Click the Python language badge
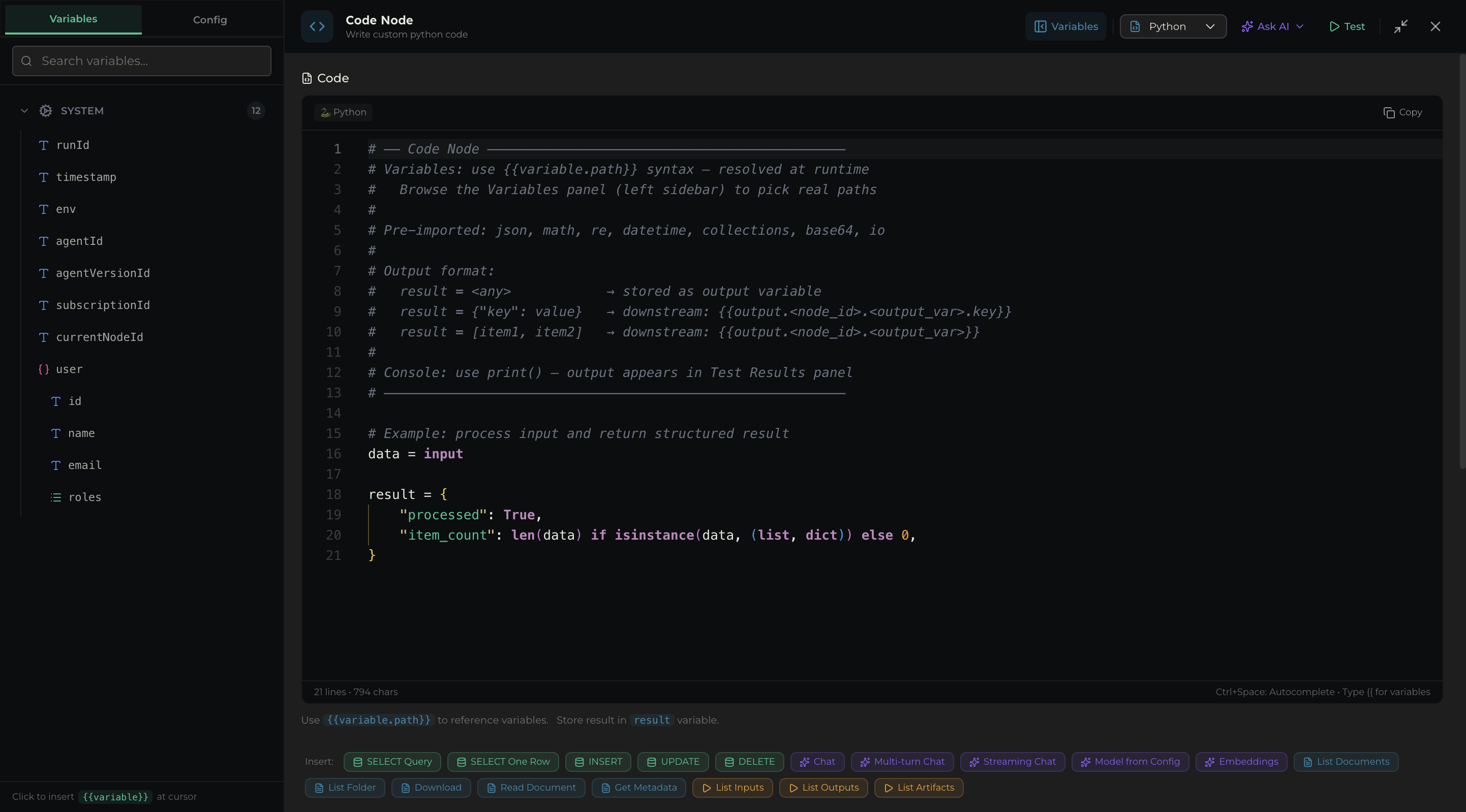 343,112
